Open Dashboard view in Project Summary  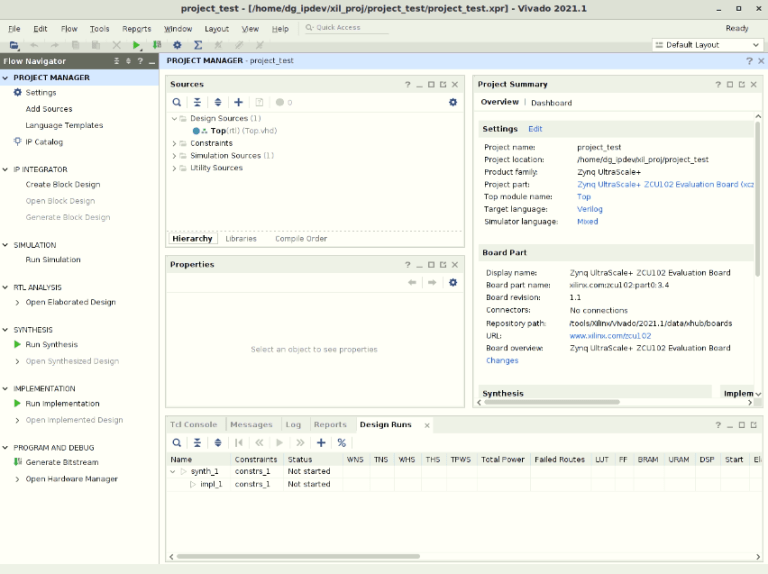(x=552, y=103)
